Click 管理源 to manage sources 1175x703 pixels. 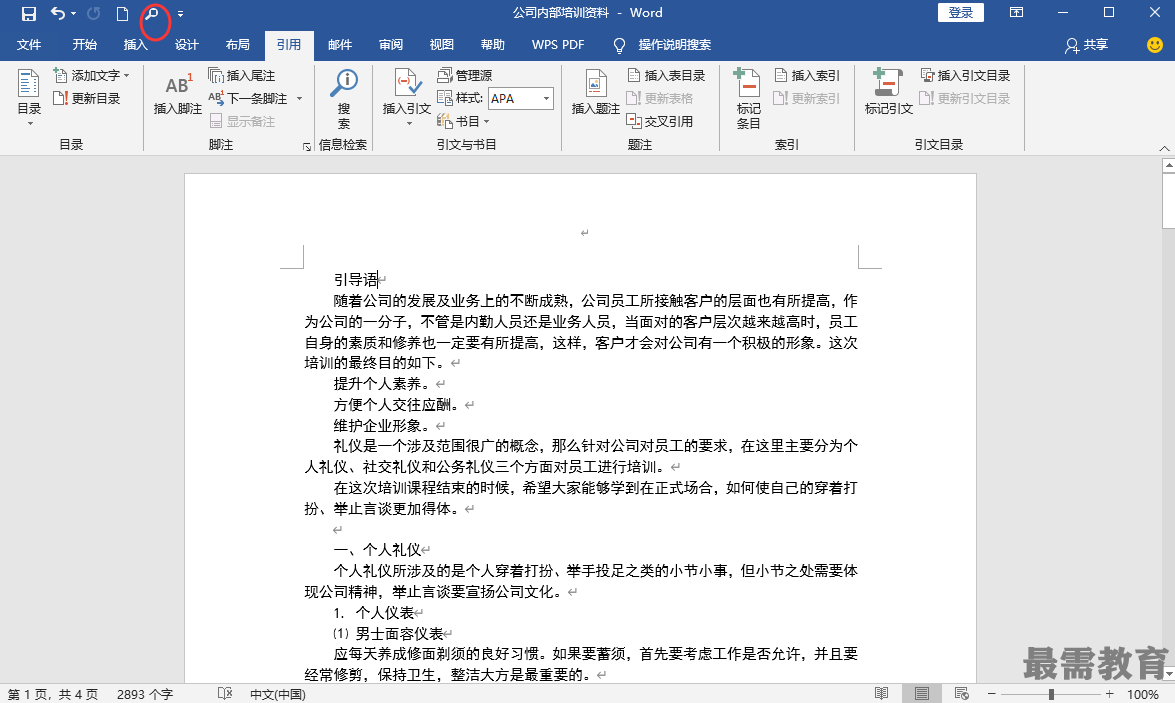(x=465, y=76)
